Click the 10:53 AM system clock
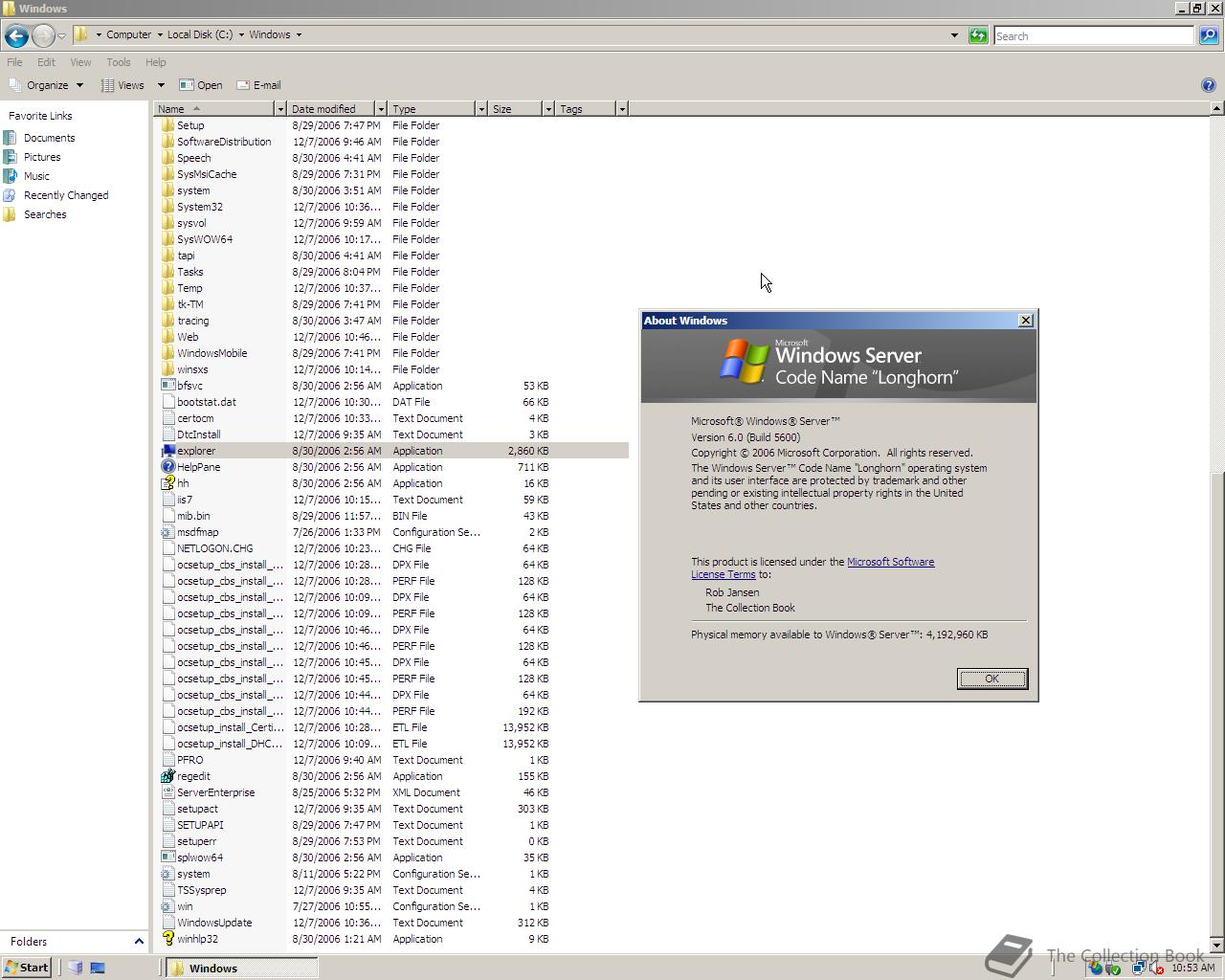Screen dimensions: 1225x980 (1192, 968)
